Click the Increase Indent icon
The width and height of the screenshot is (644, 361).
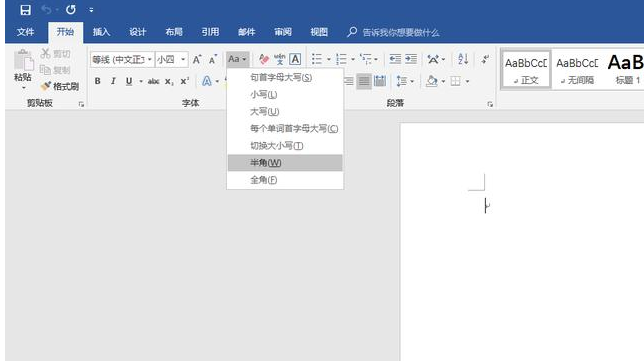point(411,59)
